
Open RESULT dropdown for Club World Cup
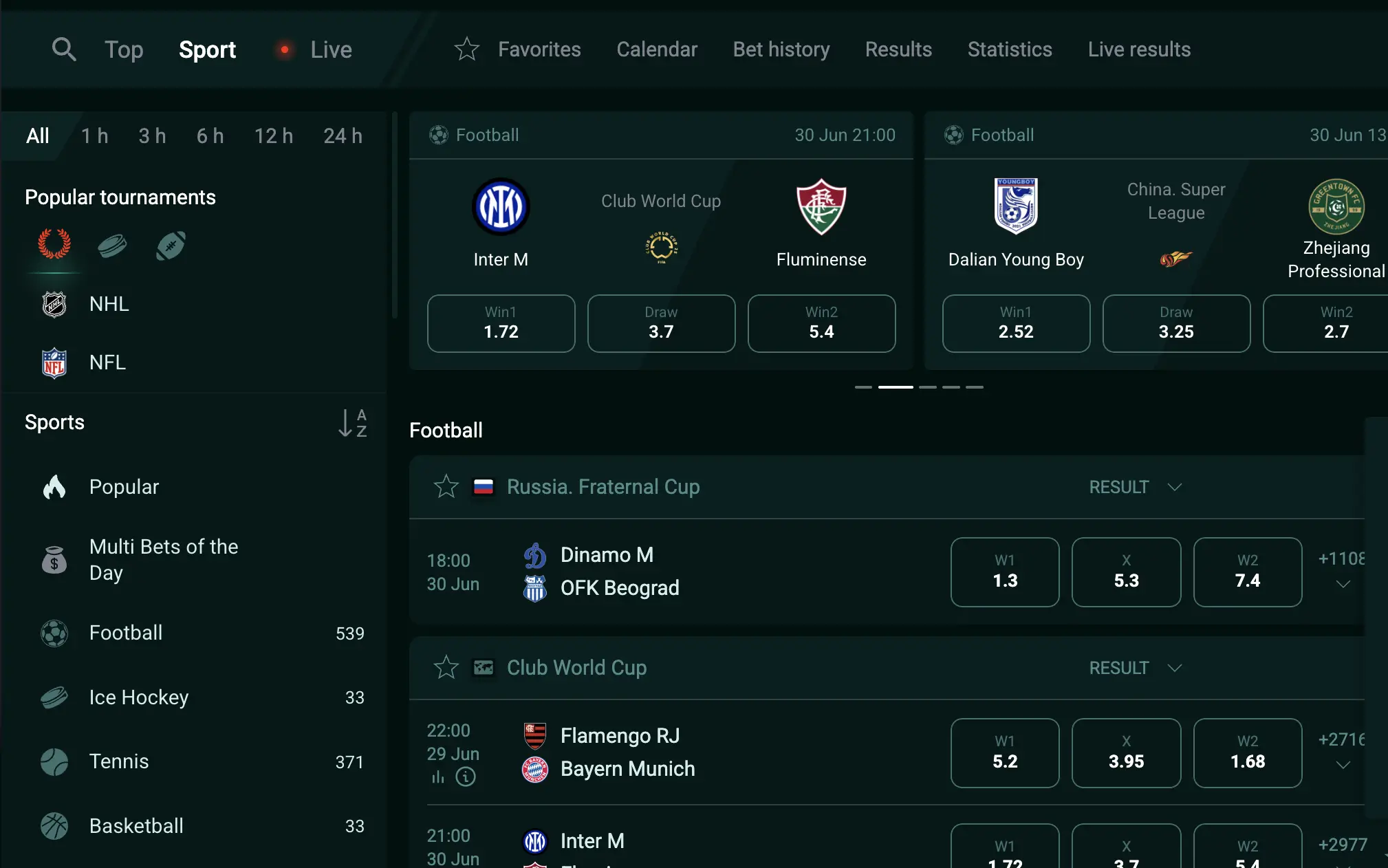[x=1135, y=668]
